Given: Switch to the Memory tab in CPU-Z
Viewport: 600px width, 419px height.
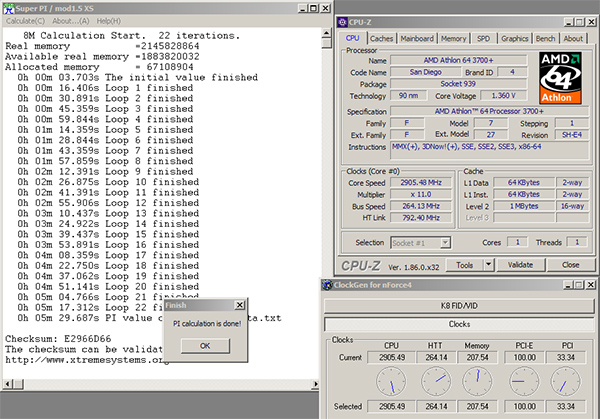Looking at the screenshot, I should tap(453, 39).
